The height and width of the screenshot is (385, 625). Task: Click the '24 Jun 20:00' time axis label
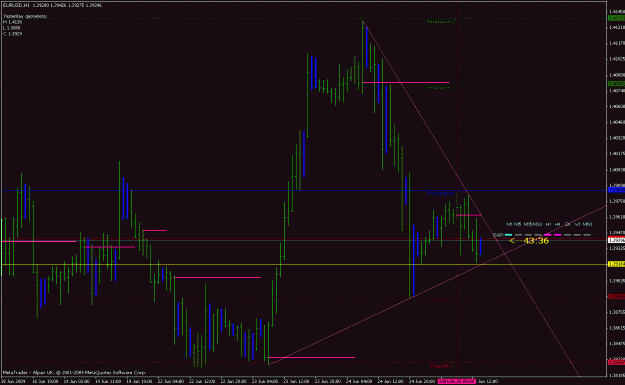[423, 381]
